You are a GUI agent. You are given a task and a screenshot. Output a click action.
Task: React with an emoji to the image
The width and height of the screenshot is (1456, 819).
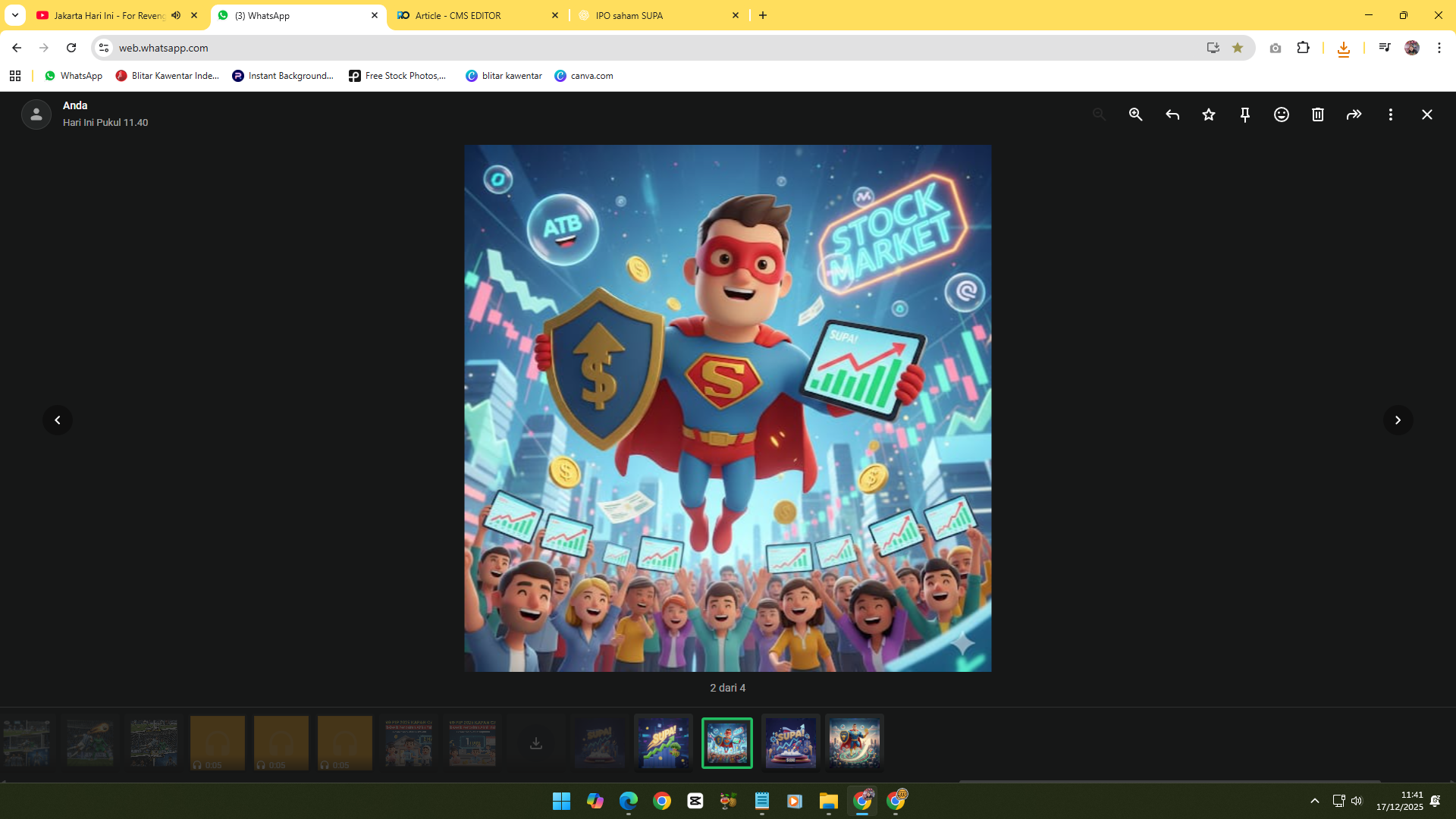coord(1282,115)
